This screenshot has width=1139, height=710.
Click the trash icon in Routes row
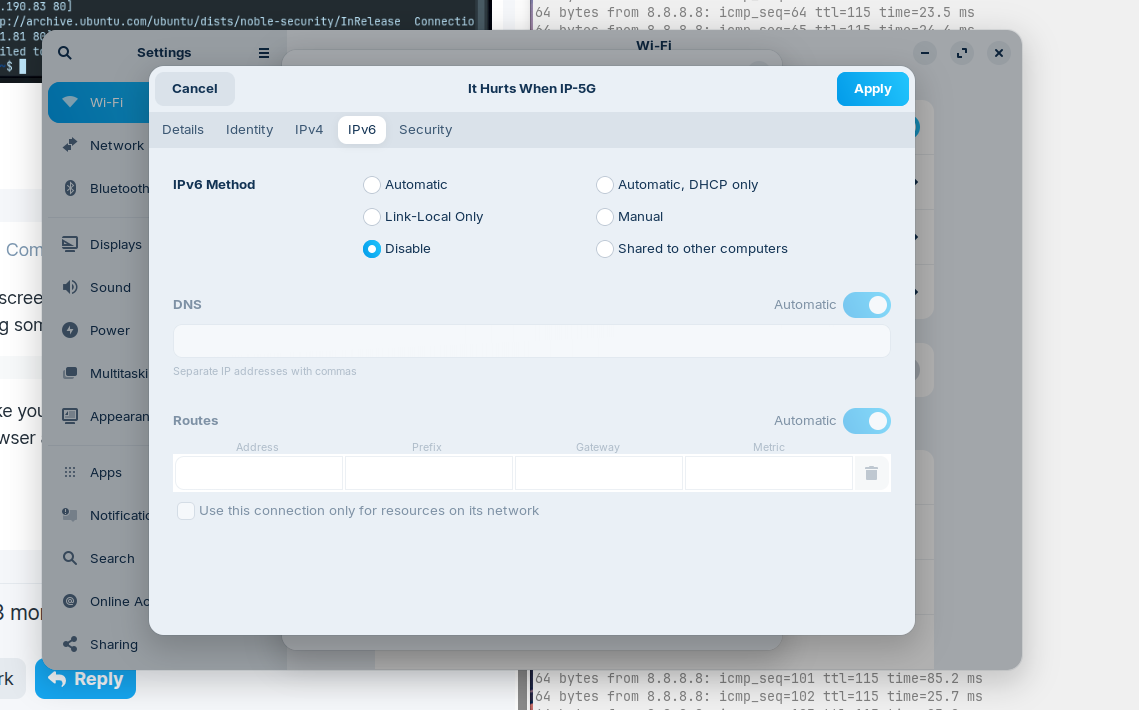pos(871,473)
